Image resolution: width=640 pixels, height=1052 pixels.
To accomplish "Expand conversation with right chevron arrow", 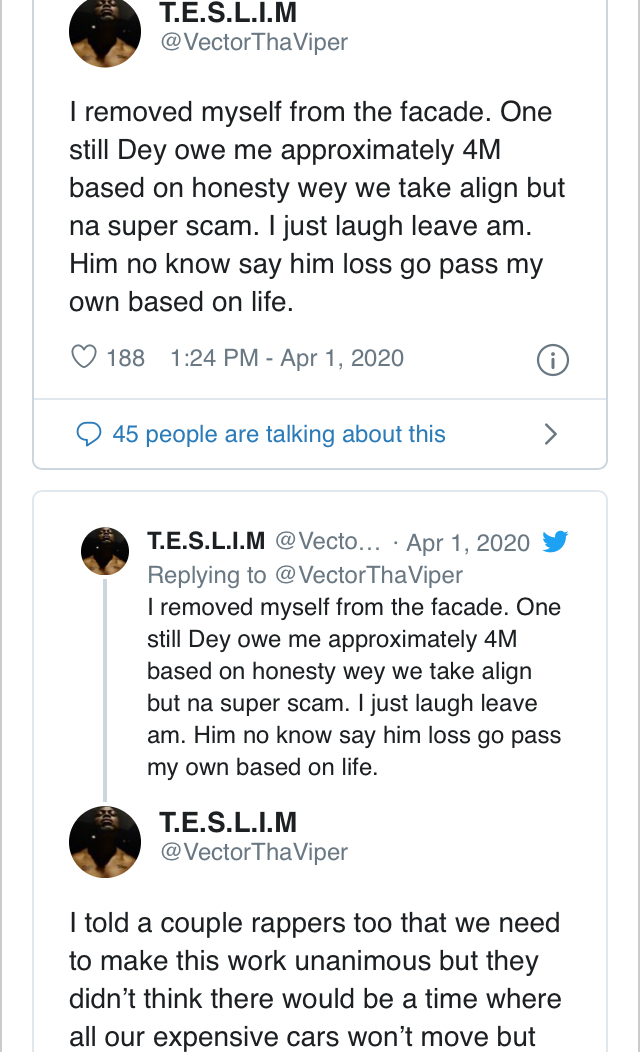I will coord(550,434).
